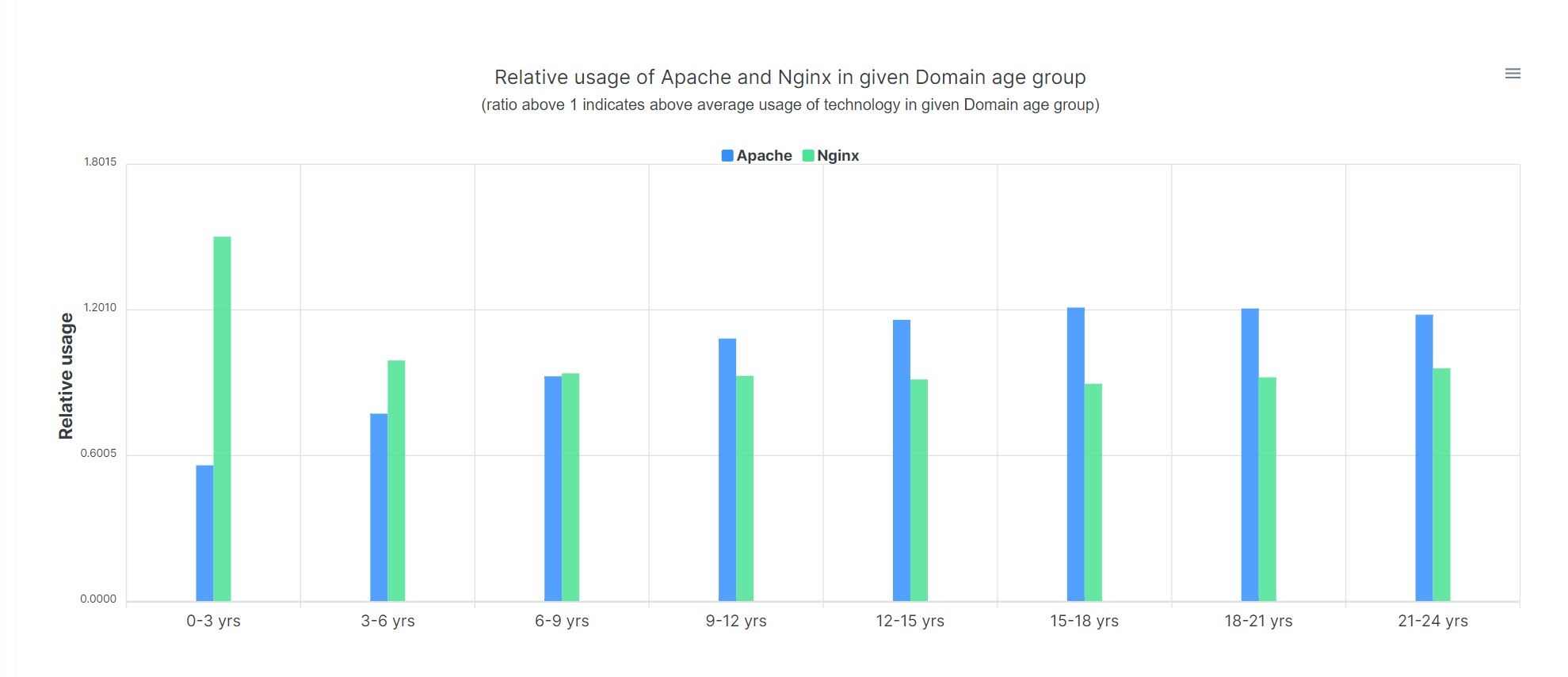
Task: Click the "0-3 yrs" axis label
Action: coord(214,622)
